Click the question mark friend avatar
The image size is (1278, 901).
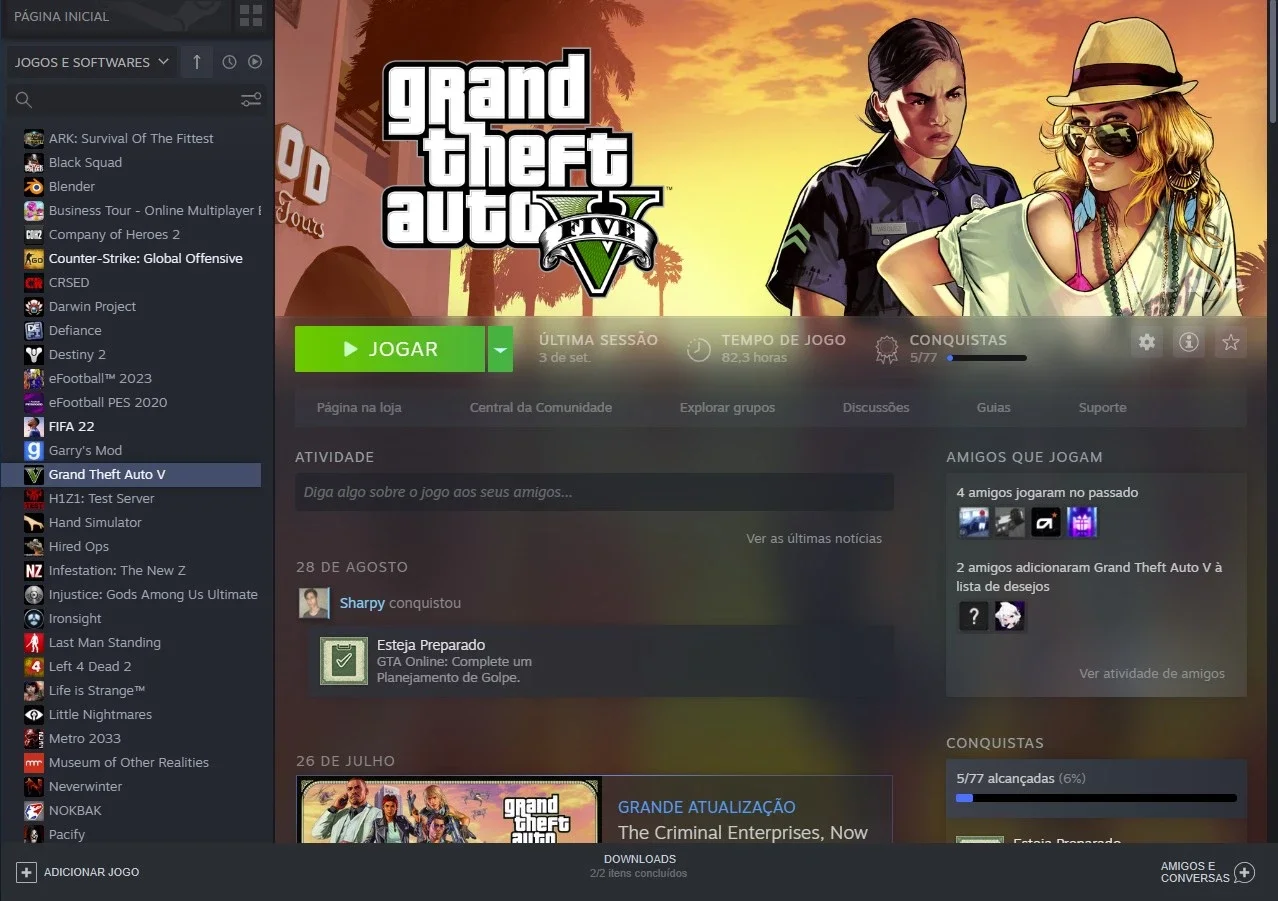974,616
